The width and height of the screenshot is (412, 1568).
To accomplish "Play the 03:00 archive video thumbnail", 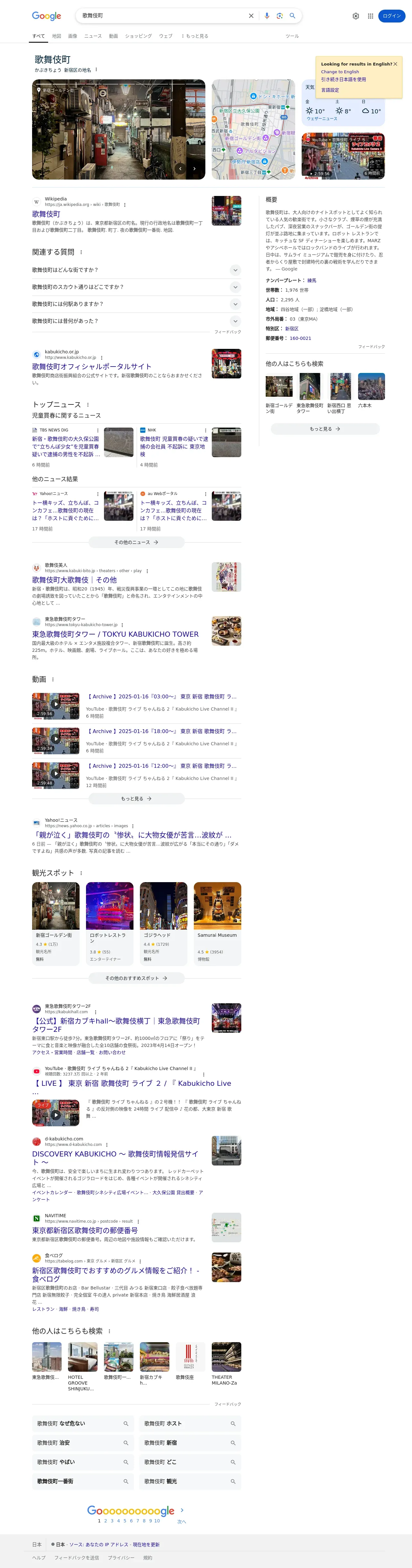I will tap(55, 706).
